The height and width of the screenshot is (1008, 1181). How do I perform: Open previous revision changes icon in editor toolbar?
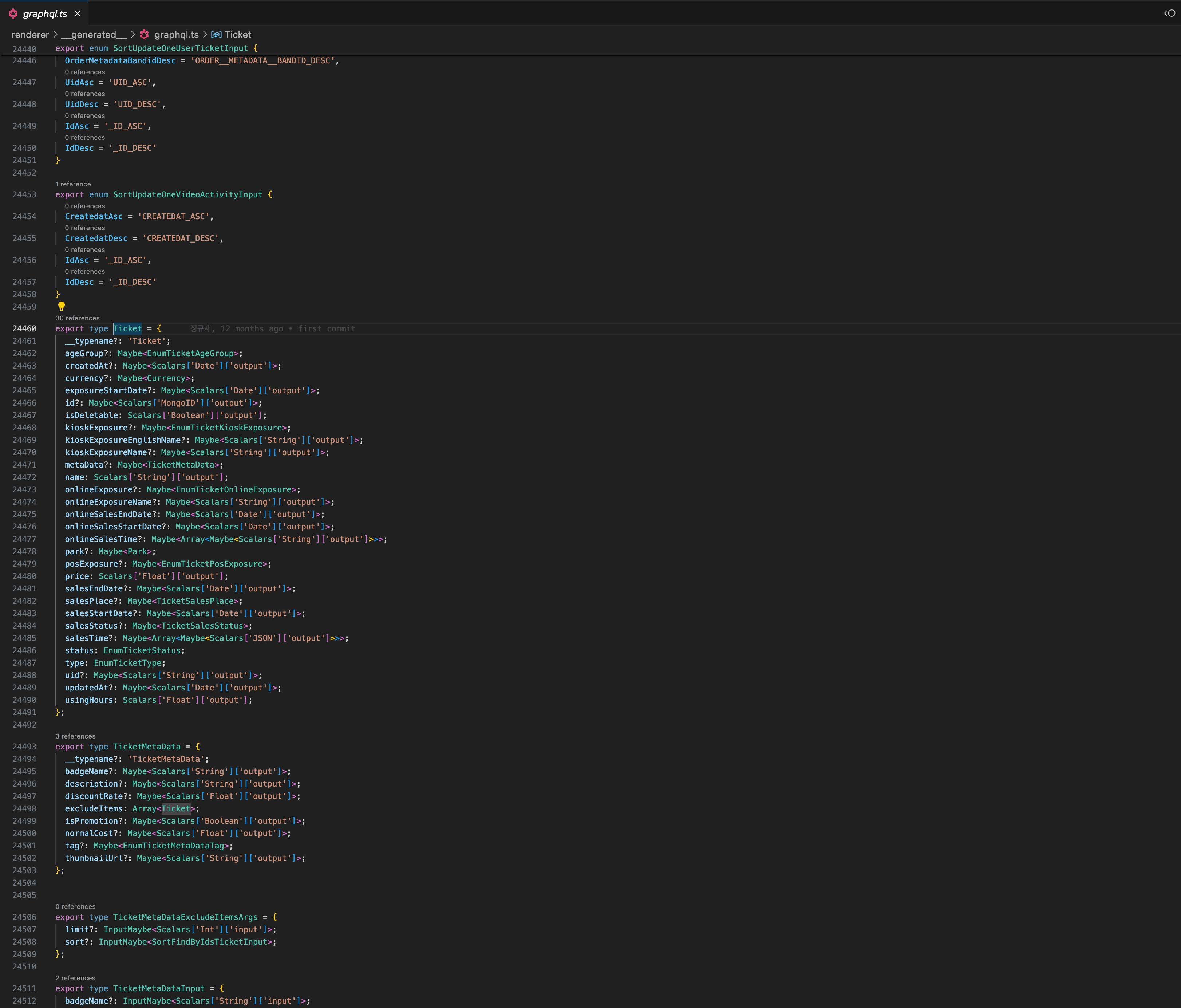[1170, 13]
